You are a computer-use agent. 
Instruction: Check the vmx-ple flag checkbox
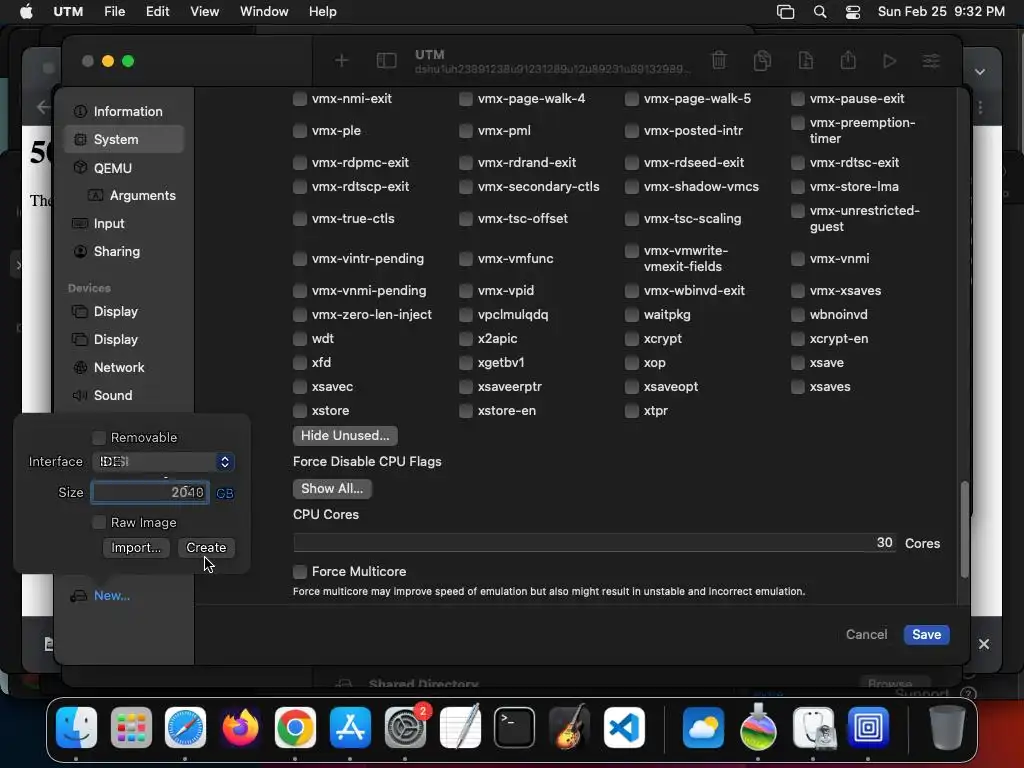pos(300,131)
